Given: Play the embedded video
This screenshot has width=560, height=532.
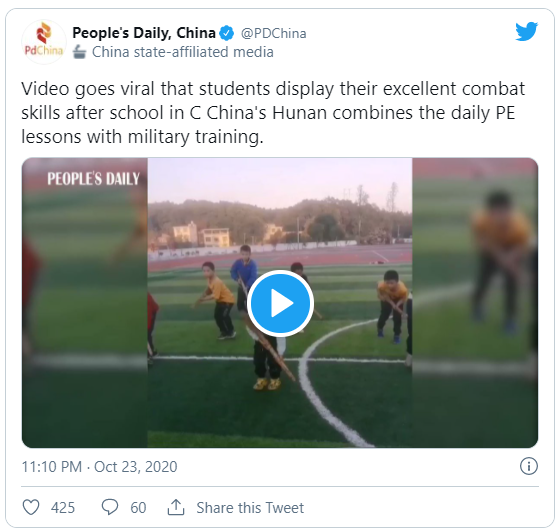Looking at the screenshot, I should click(280, 303).
